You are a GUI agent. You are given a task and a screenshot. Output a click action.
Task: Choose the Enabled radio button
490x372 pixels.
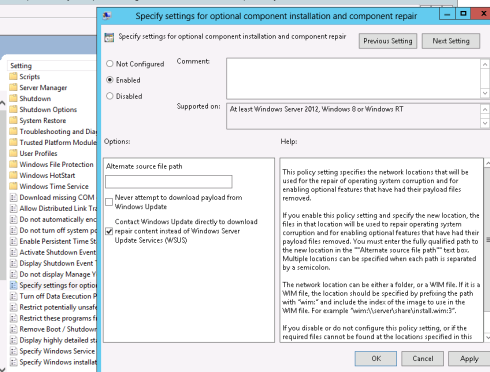tap(110, 80)
